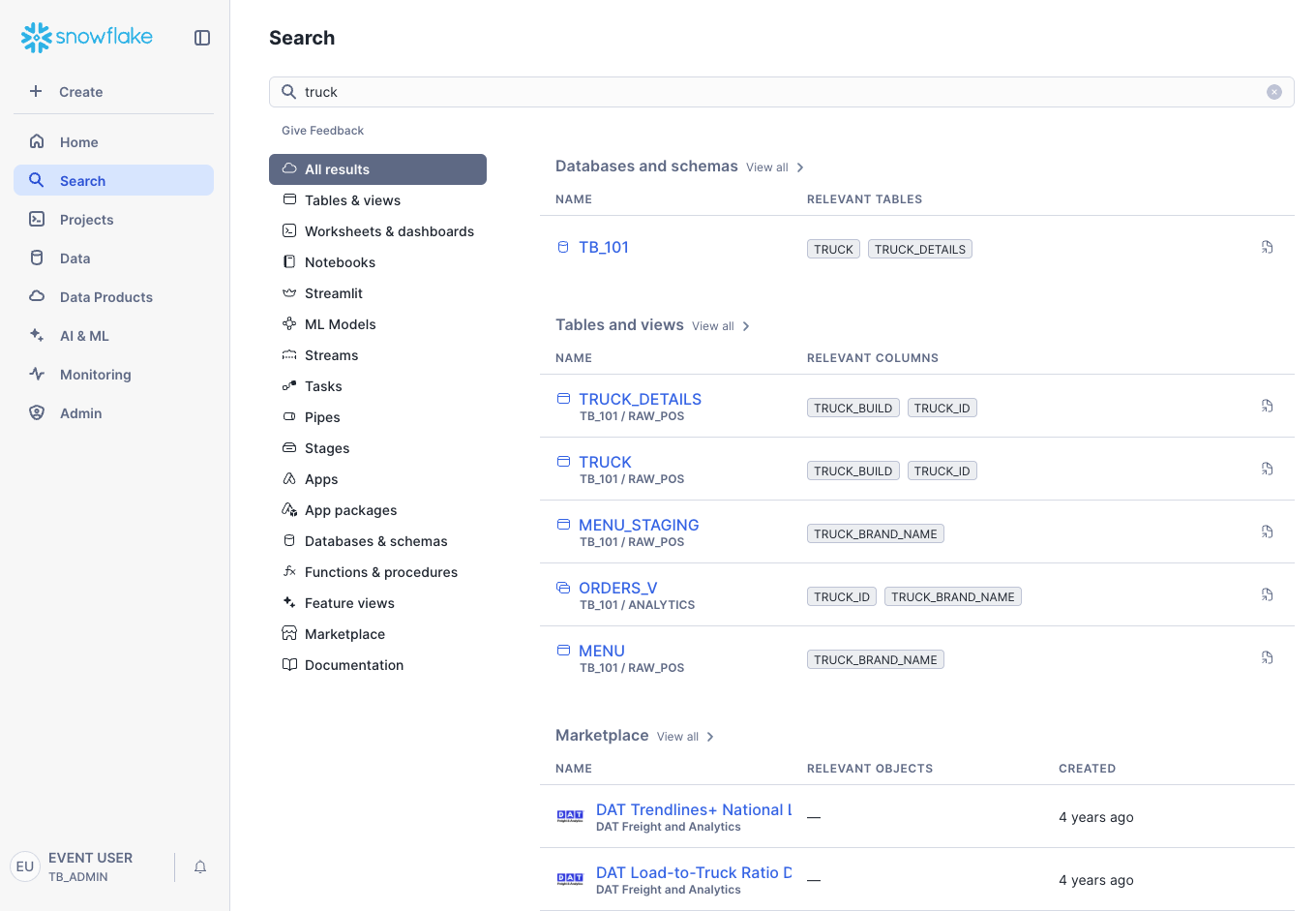The width and height of the screenshot is (1316, 911).
Task: Open the Data section icon
Action: [x=36, y=258]
